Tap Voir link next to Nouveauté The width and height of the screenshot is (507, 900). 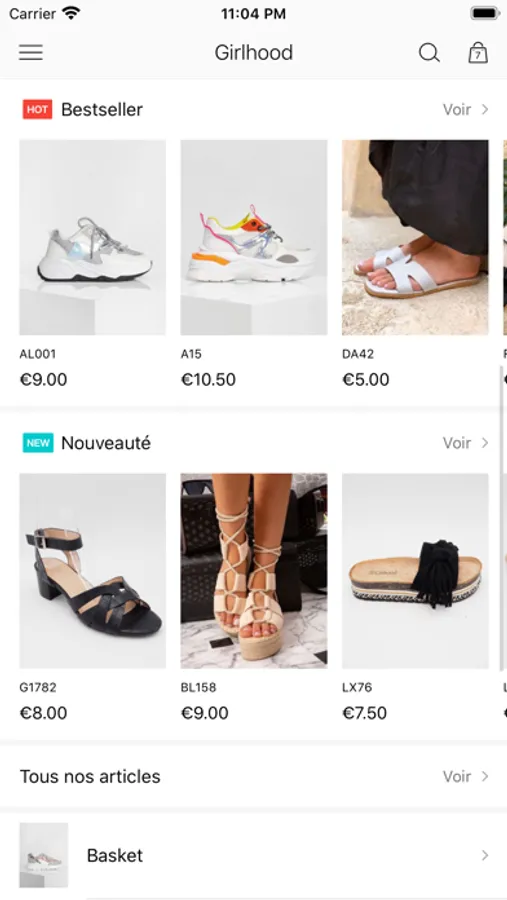click(x=456, y=443)
